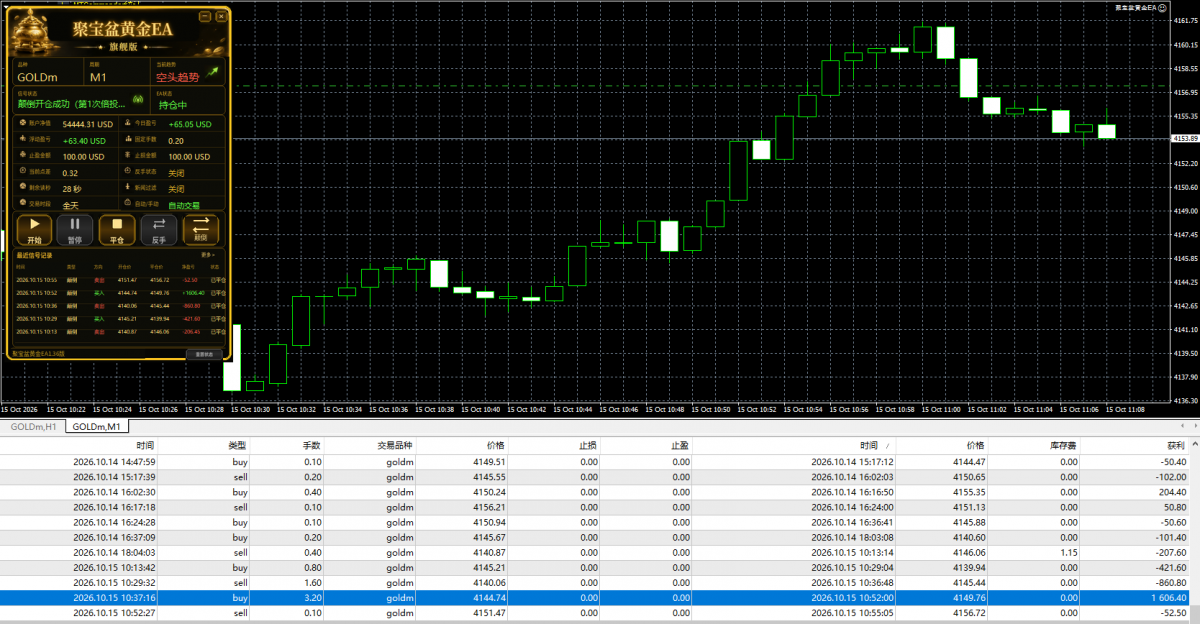Click the green signal broadcast icon

click(137, 100)
